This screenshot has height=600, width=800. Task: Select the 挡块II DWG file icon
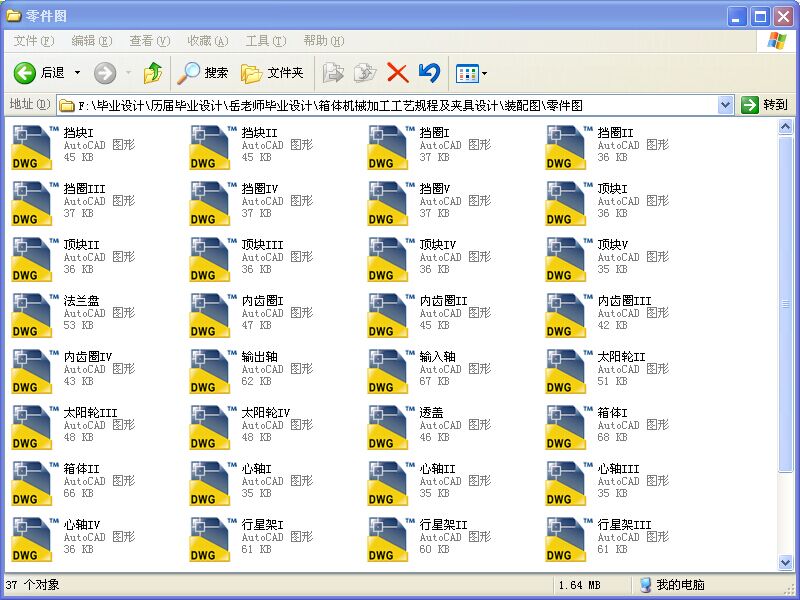pyautogui.click(x=210, y=147)
